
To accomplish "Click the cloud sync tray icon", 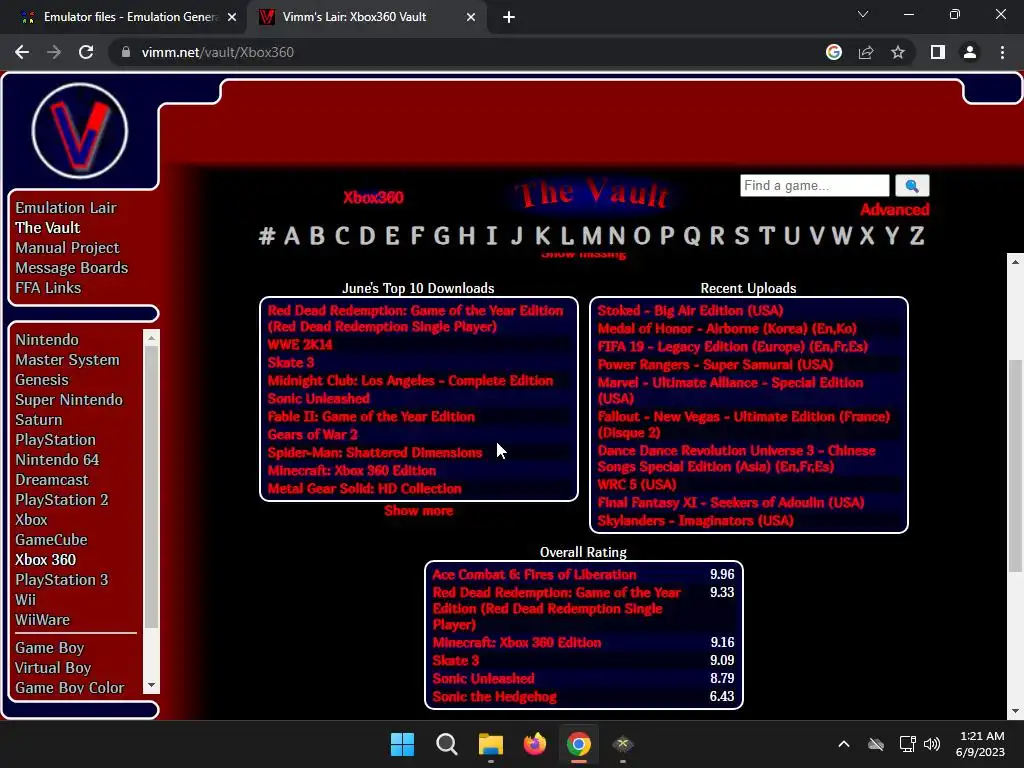I will (x=876, y=744).
